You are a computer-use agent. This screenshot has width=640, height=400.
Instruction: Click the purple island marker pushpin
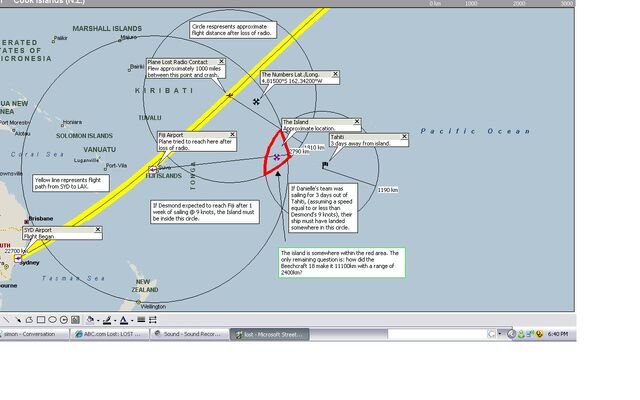pyautogui.click(x=277, y=157)
